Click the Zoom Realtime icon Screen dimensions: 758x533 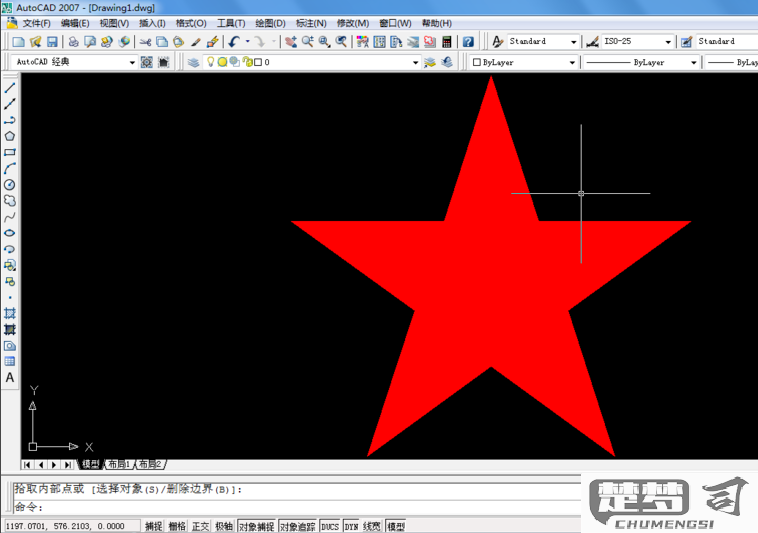(307, 42)
